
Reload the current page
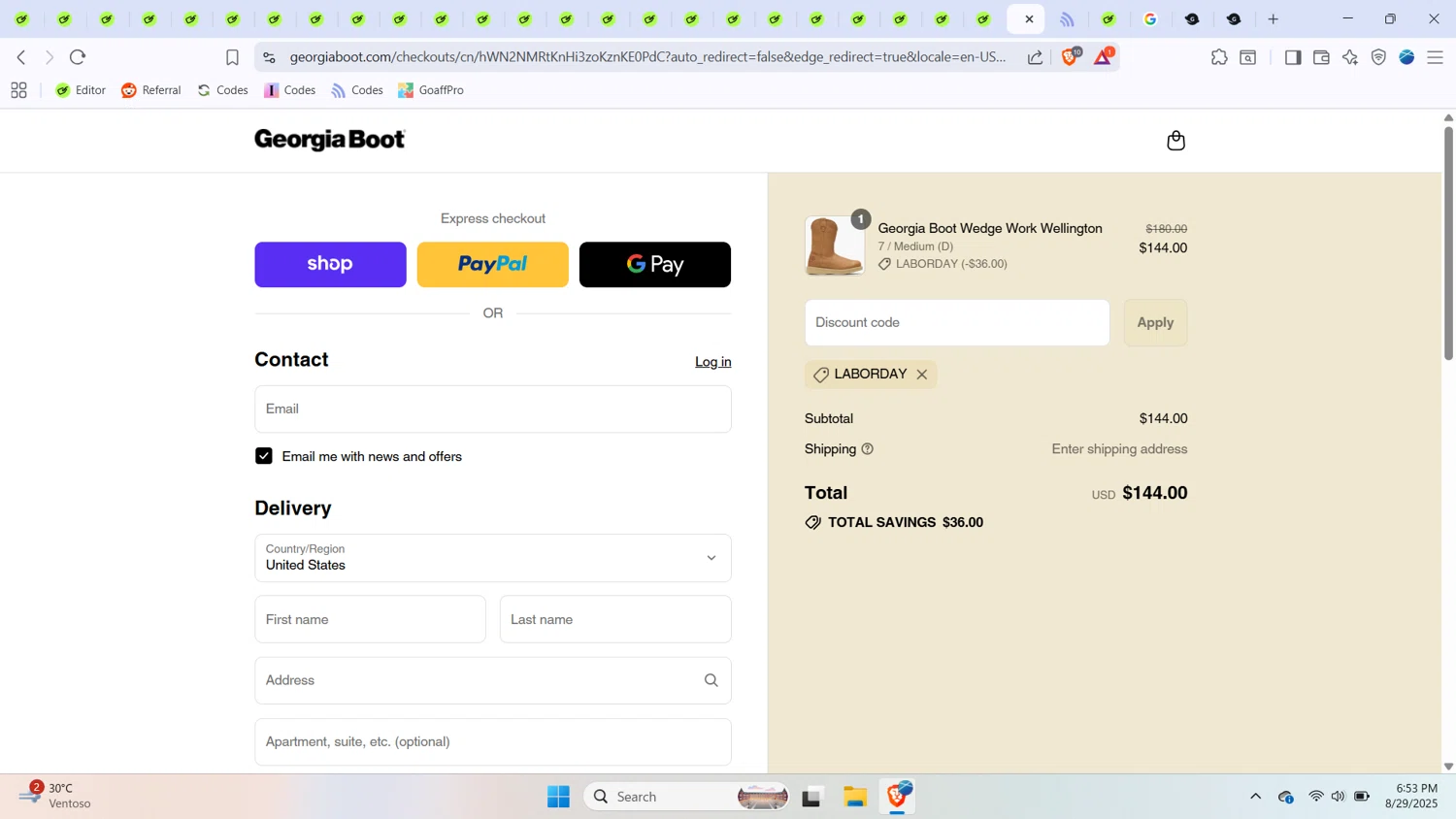pyautogui.click(x=78, y=57)
